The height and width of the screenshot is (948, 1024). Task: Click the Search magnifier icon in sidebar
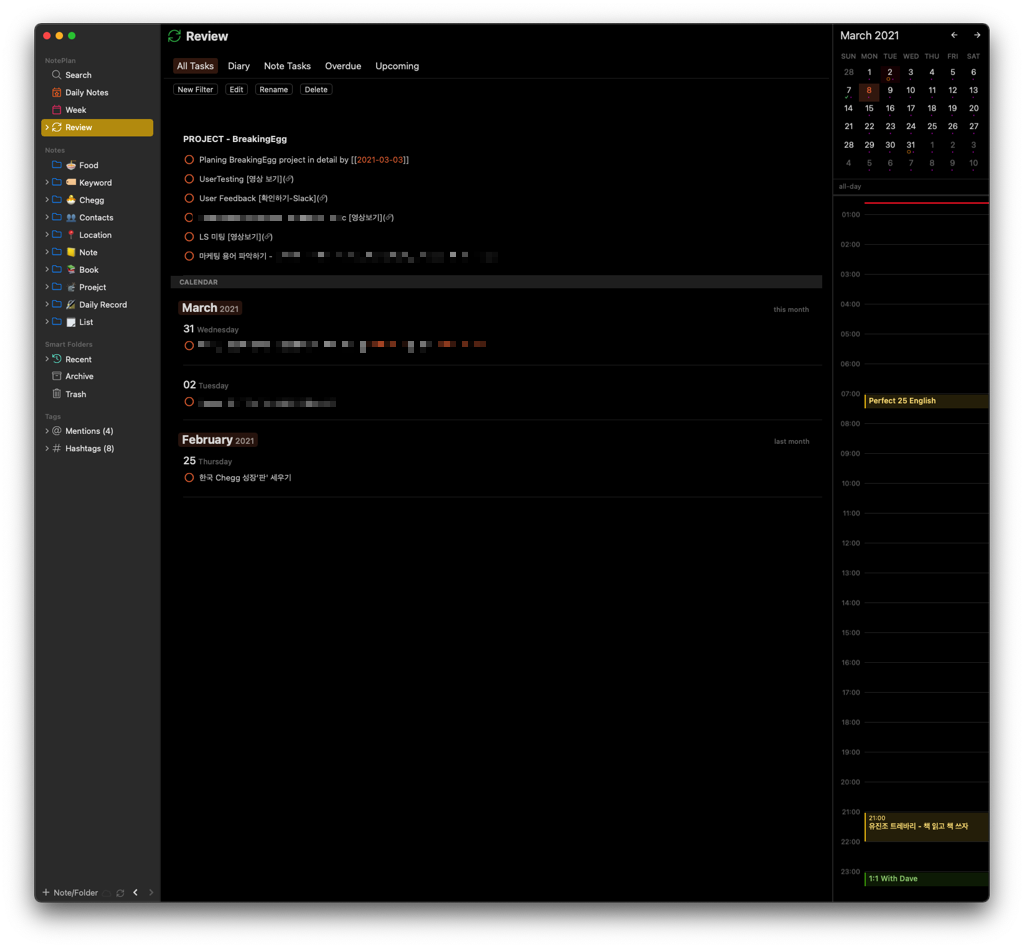point(57,75)
